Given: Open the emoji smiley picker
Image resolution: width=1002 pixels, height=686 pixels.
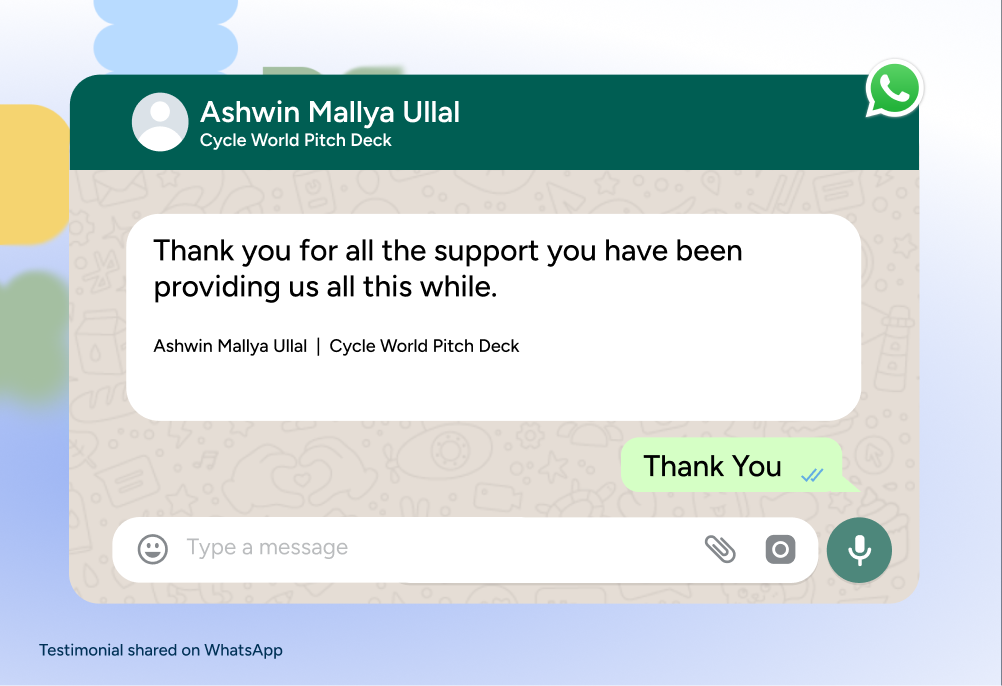Looking at the screenshot, I should [x=153, y=549].
